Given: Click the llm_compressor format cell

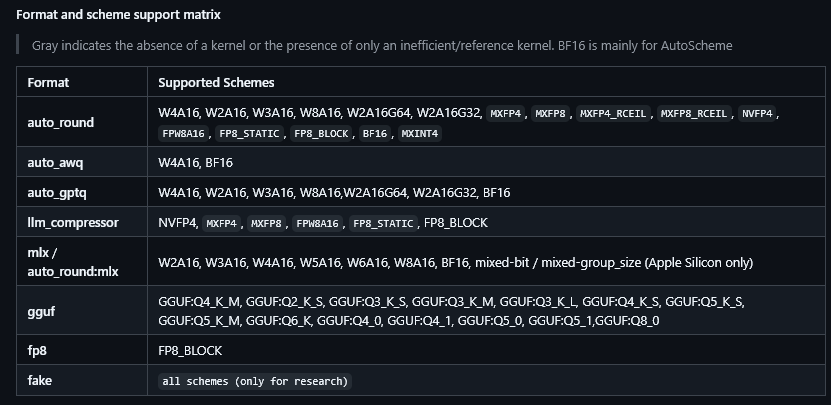Looking at the screenshot, I should coord(82,222).
